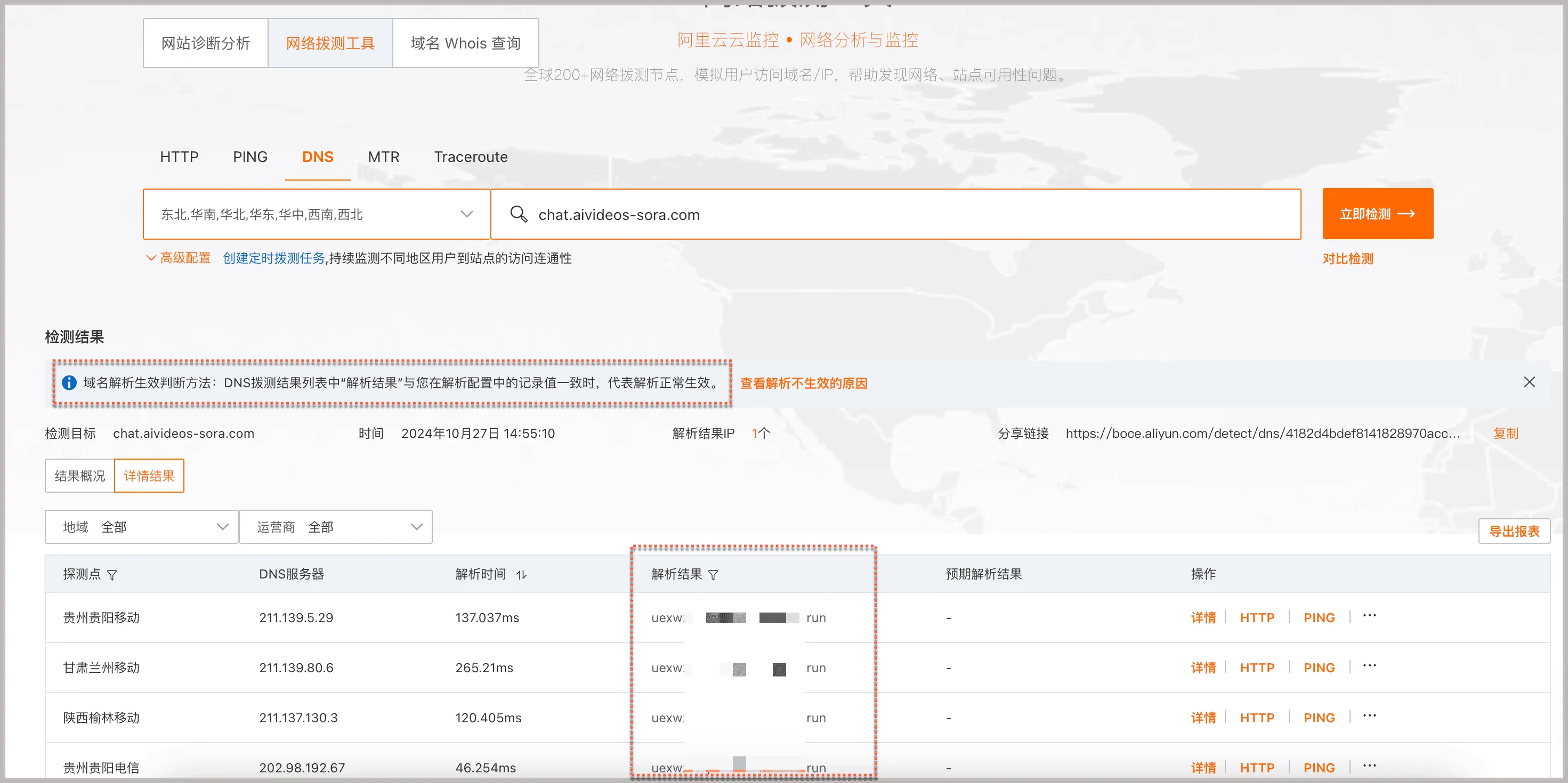The image size is (1568, 783).
Task: Open 域名 Whois 查询 tab
Action: click(x=466, y=43)
